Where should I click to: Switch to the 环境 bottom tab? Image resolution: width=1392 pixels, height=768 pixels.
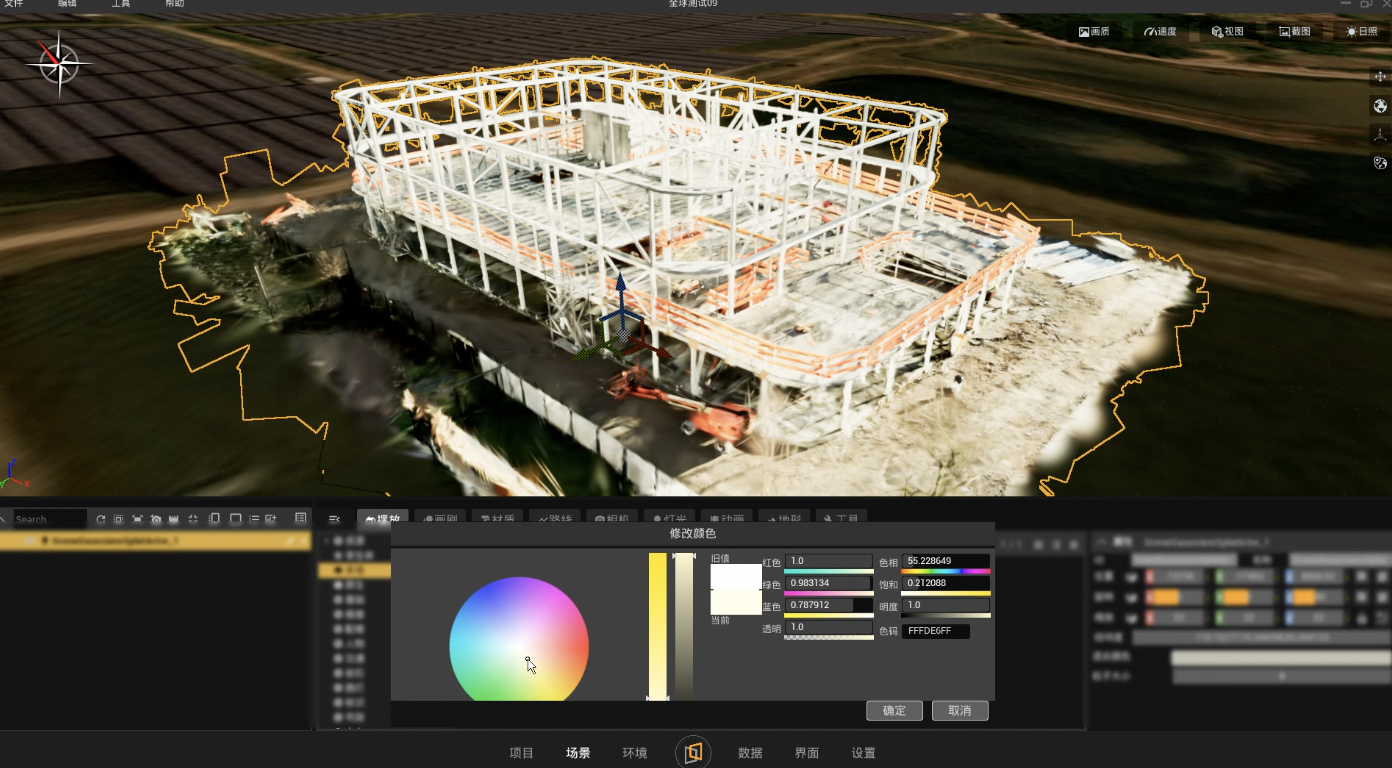(x=635, y=753)
